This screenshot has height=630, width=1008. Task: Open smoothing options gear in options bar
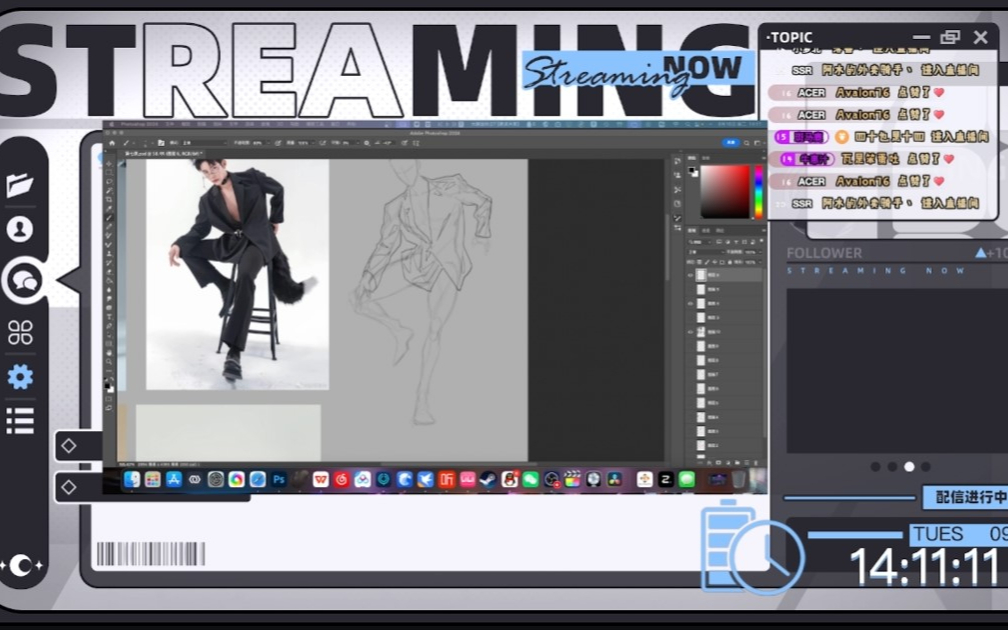(x=366, y=143)
